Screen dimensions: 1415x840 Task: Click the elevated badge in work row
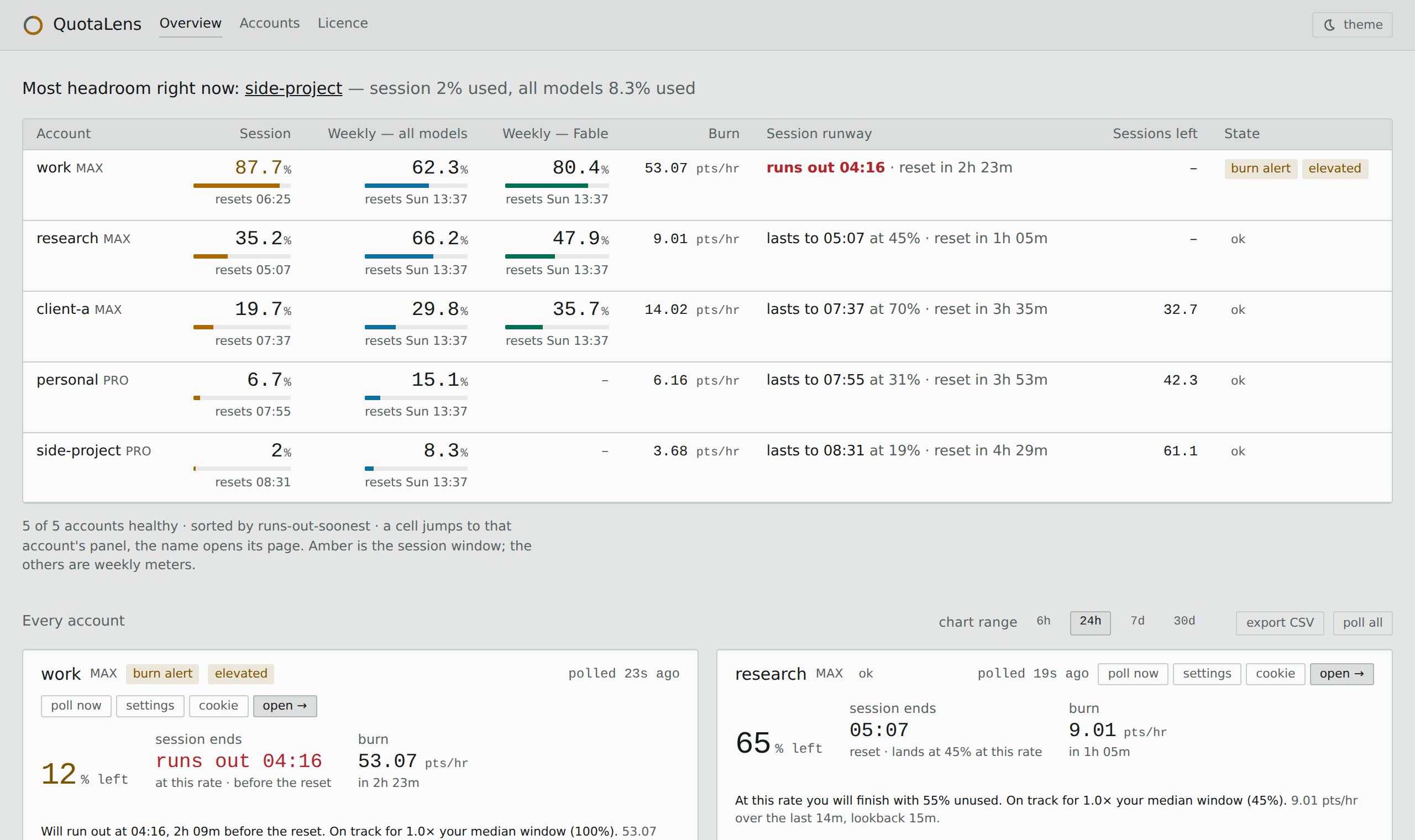1335,169
